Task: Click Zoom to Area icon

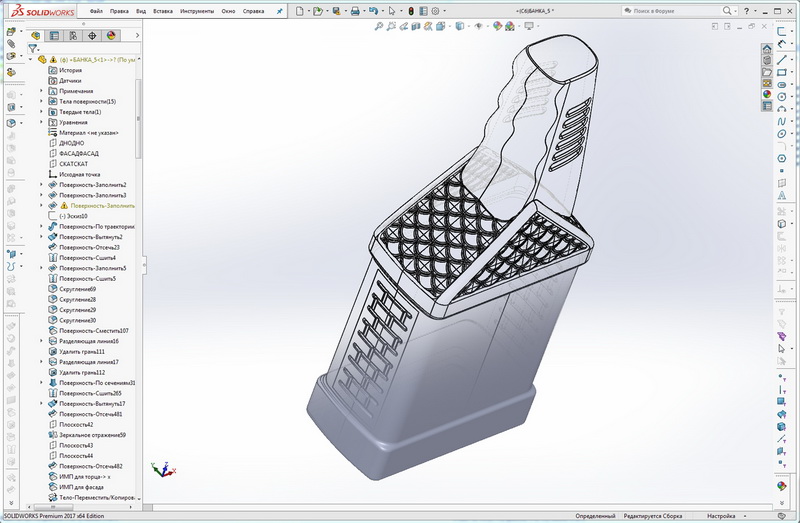Action: pyautogui.click(x=391, y=26)
